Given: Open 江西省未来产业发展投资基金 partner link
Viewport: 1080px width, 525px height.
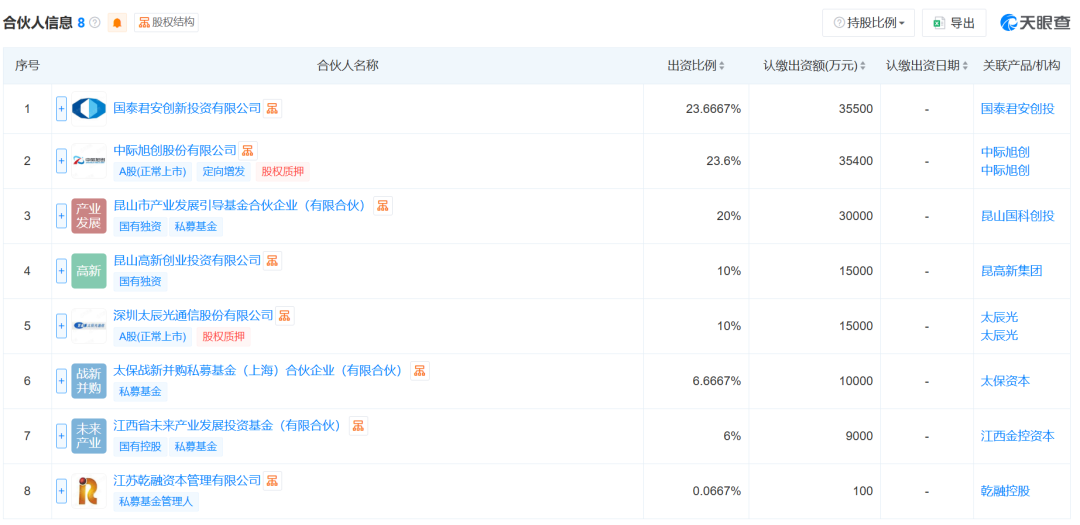Looking at the screenshot, I should tap(227, 425).
